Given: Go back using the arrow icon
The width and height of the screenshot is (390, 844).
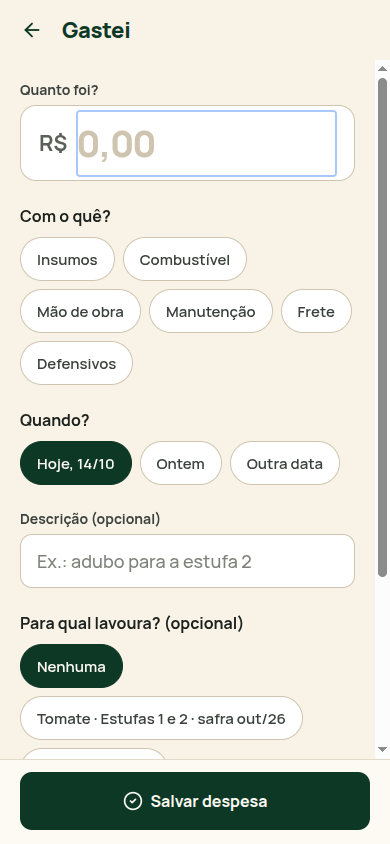Looking at the screenshot, I should 32,30.
